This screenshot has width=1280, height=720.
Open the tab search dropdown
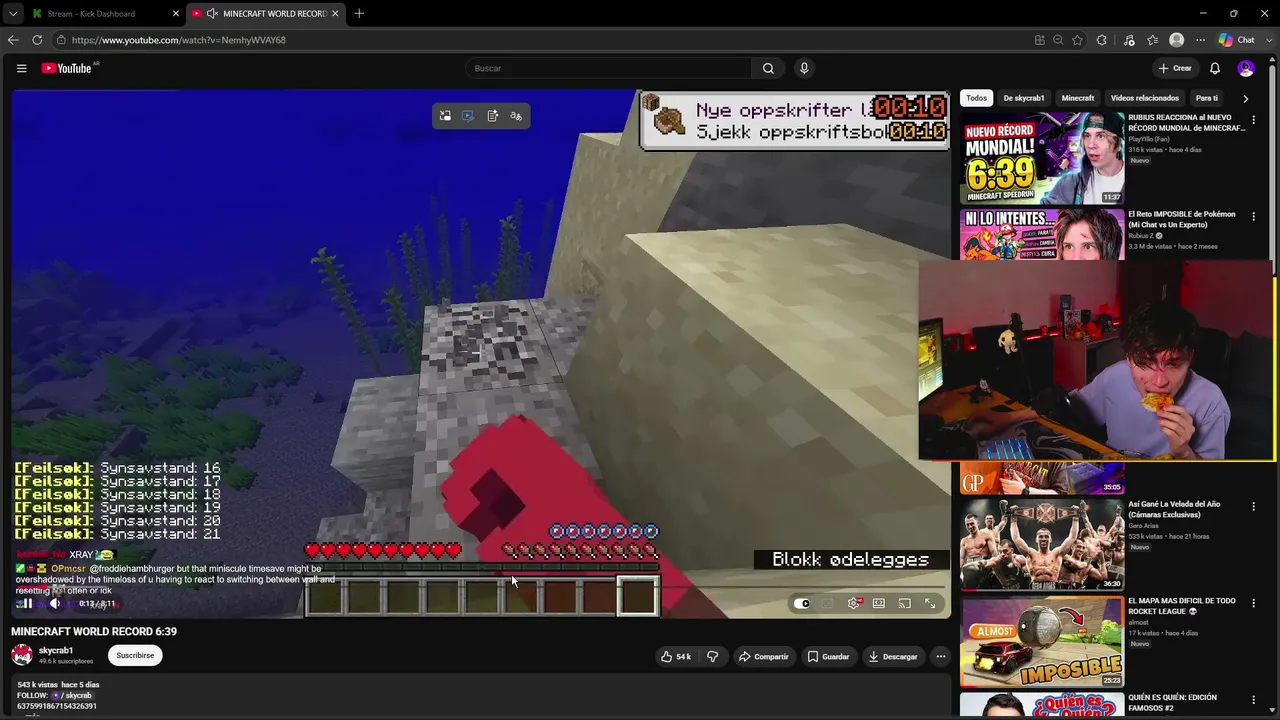click(x=13, y=13)
